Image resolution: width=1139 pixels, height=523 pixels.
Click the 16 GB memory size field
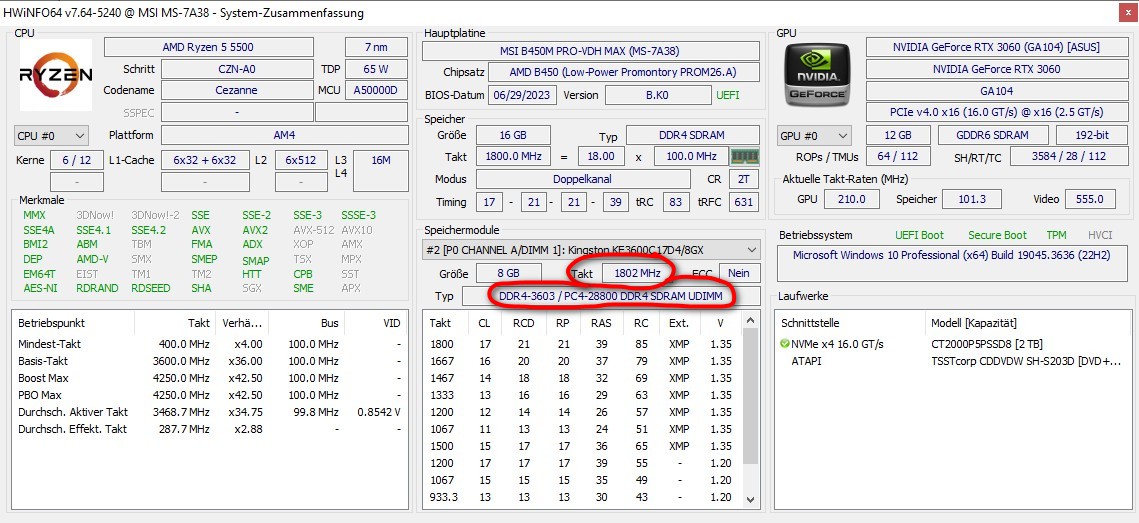point(513,135)
